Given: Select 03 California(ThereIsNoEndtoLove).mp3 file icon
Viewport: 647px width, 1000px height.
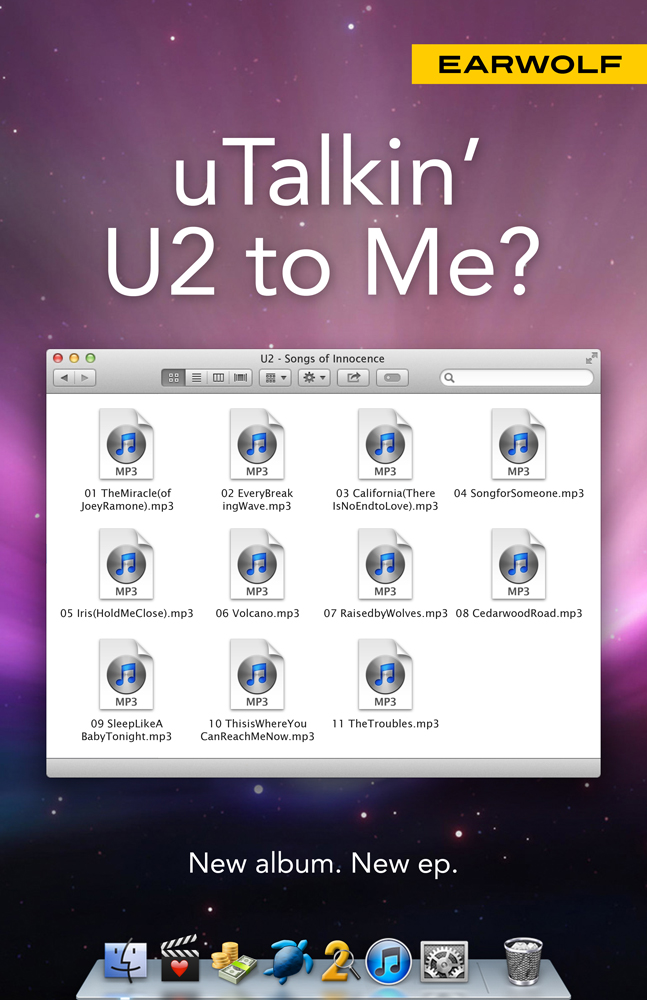Looking at the screenshot, I should point(385,444).
